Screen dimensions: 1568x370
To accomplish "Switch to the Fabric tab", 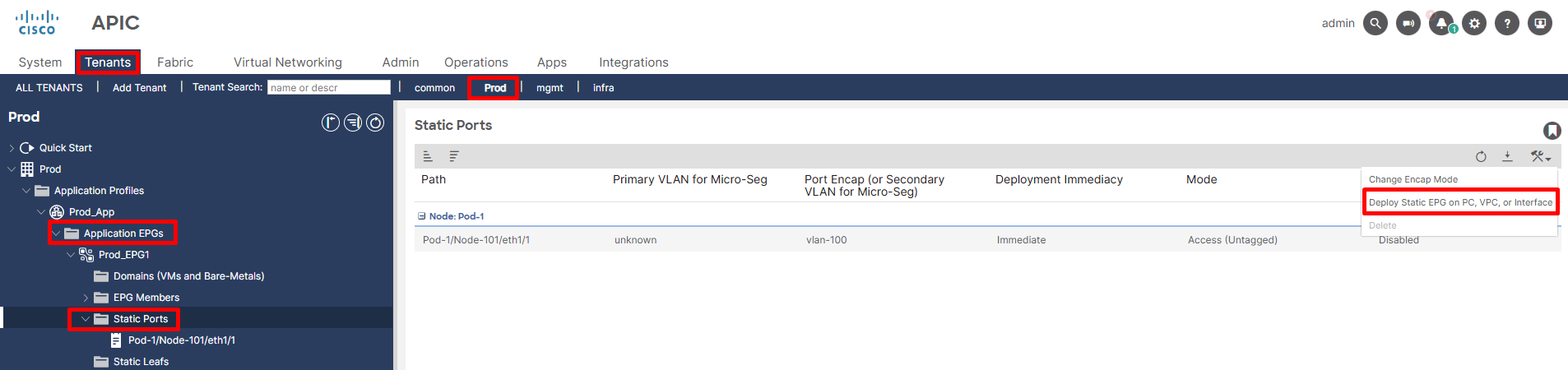I will 175,62.
